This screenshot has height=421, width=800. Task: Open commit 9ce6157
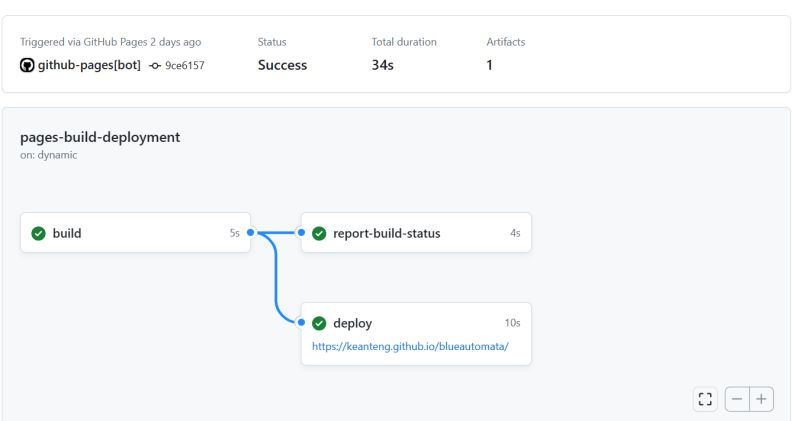tap(185, 66)
